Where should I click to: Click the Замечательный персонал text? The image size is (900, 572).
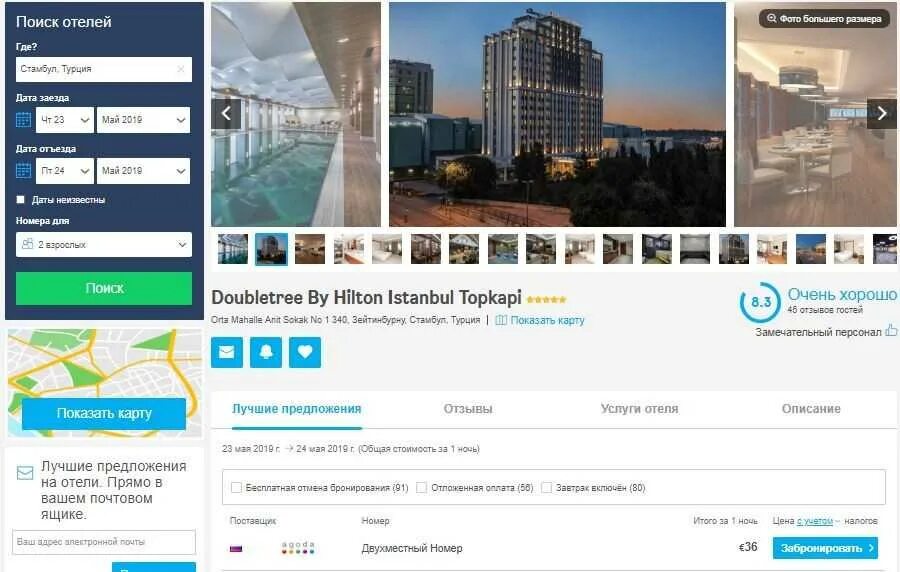(x=818, y=332)
